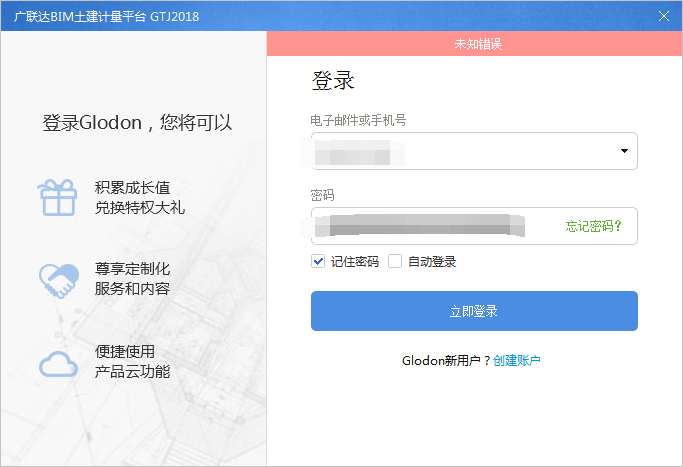This screenshot has height=467, width=683.
Task: Focus the email or phone input field
Action: pyautogui.click(x=474, y=151)
